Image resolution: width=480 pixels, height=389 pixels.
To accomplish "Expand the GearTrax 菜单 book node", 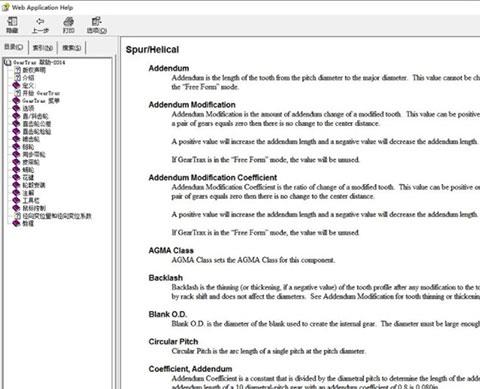I will pos(16,100).
